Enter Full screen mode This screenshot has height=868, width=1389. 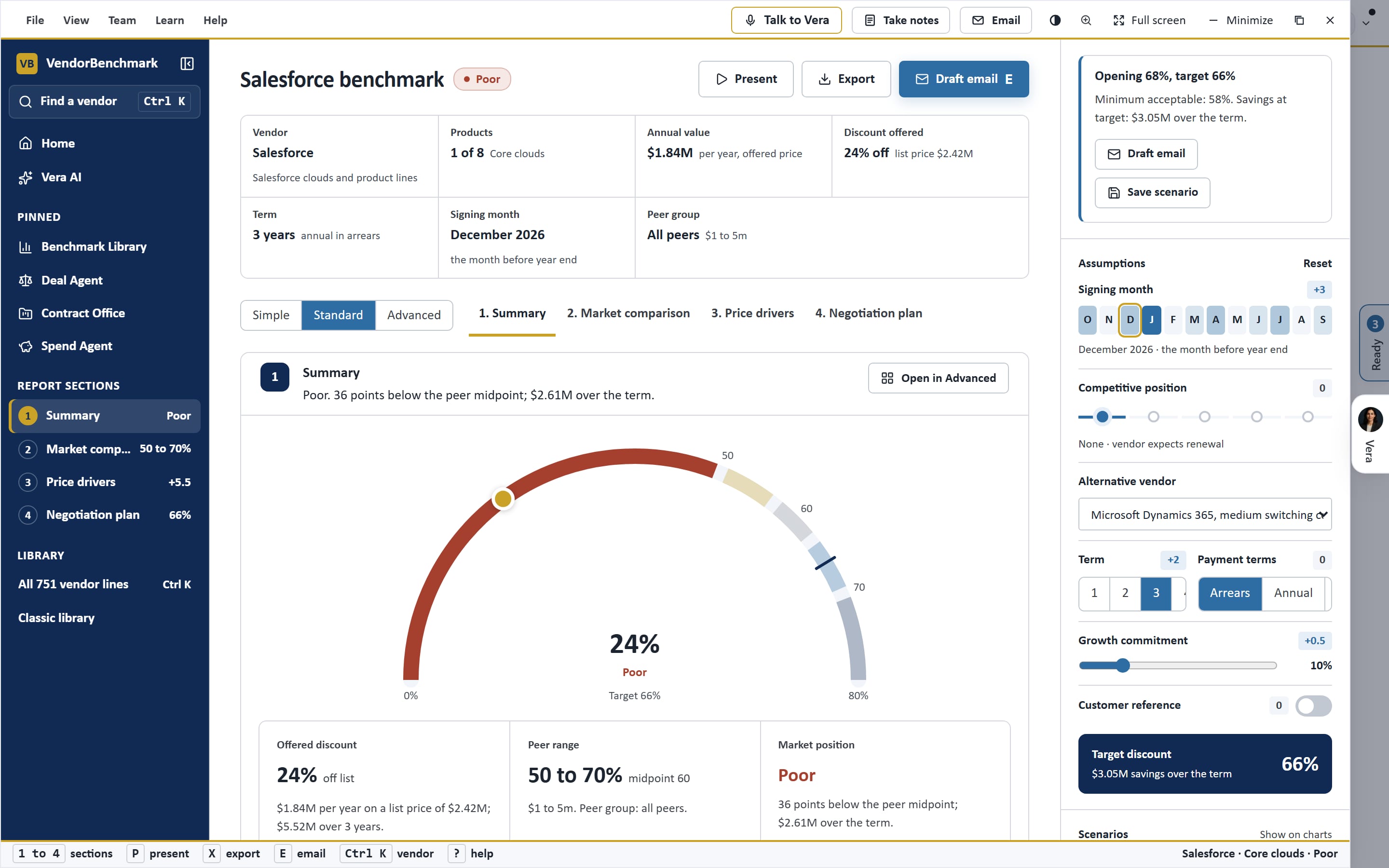[x=1149, y=20]
